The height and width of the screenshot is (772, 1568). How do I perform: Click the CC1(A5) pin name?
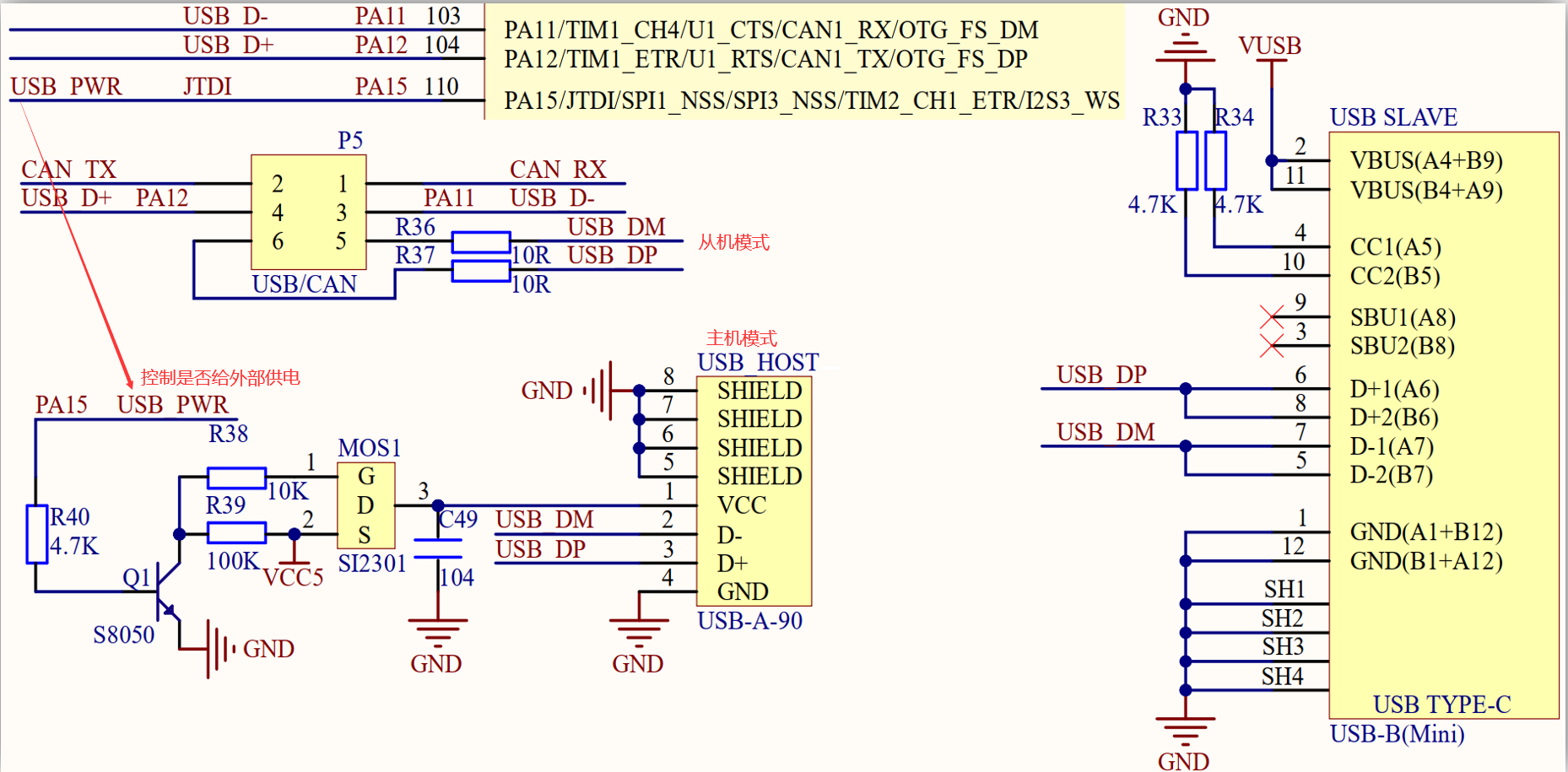tap(1396, 247)
